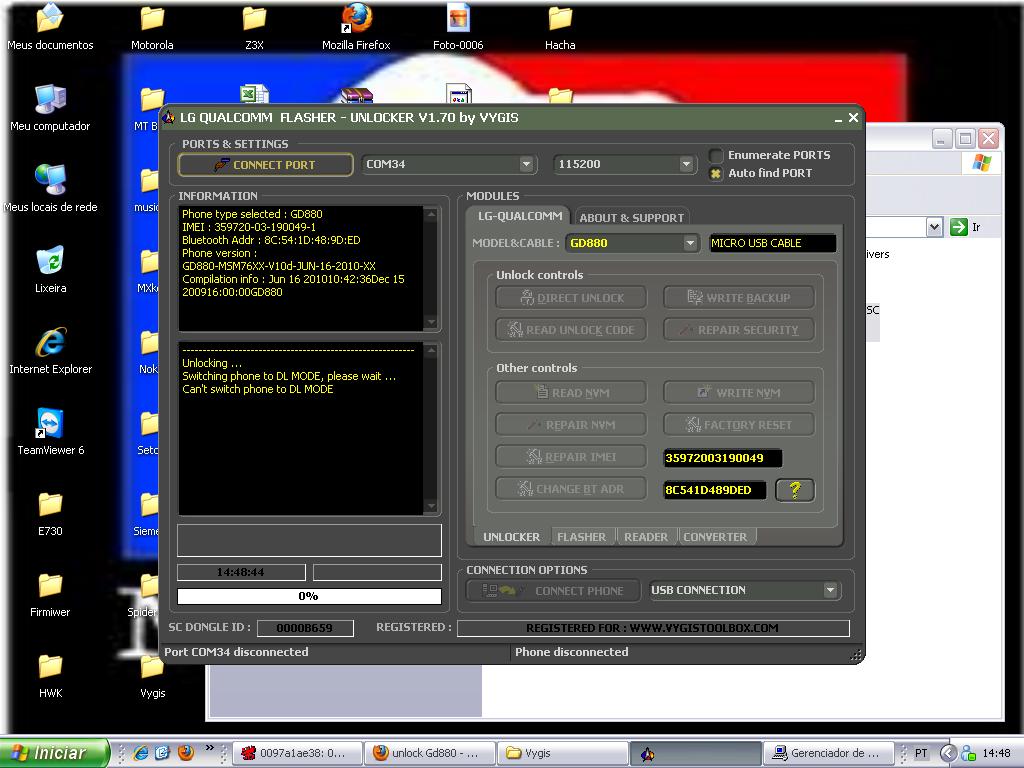Launch TeamViewer 6 desktop shortcut
Viewport: 1024px width, 768px height.
[50, 432]
